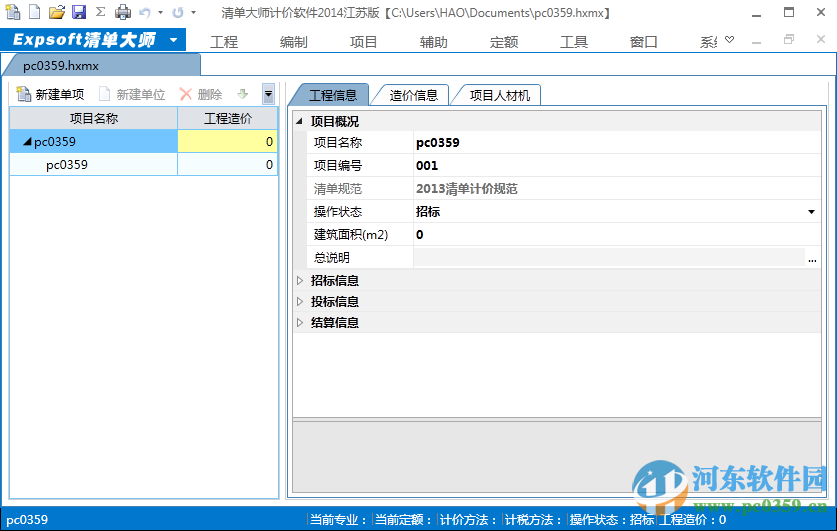Open the partially hidden 系统 menu
The image size is (837, 531).
[708, 42]
